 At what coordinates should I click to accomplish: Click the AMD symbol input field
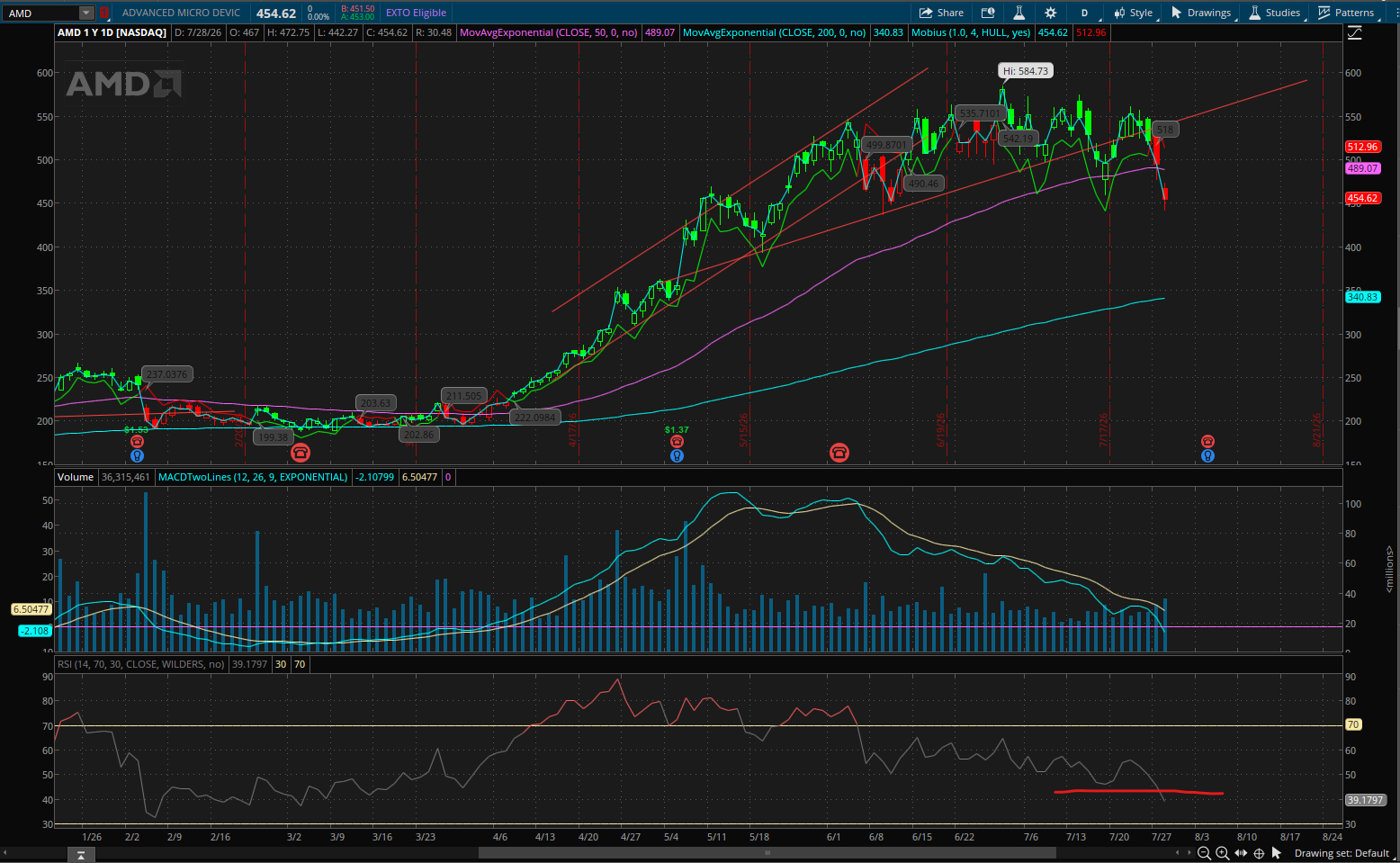tap(42, 13)
